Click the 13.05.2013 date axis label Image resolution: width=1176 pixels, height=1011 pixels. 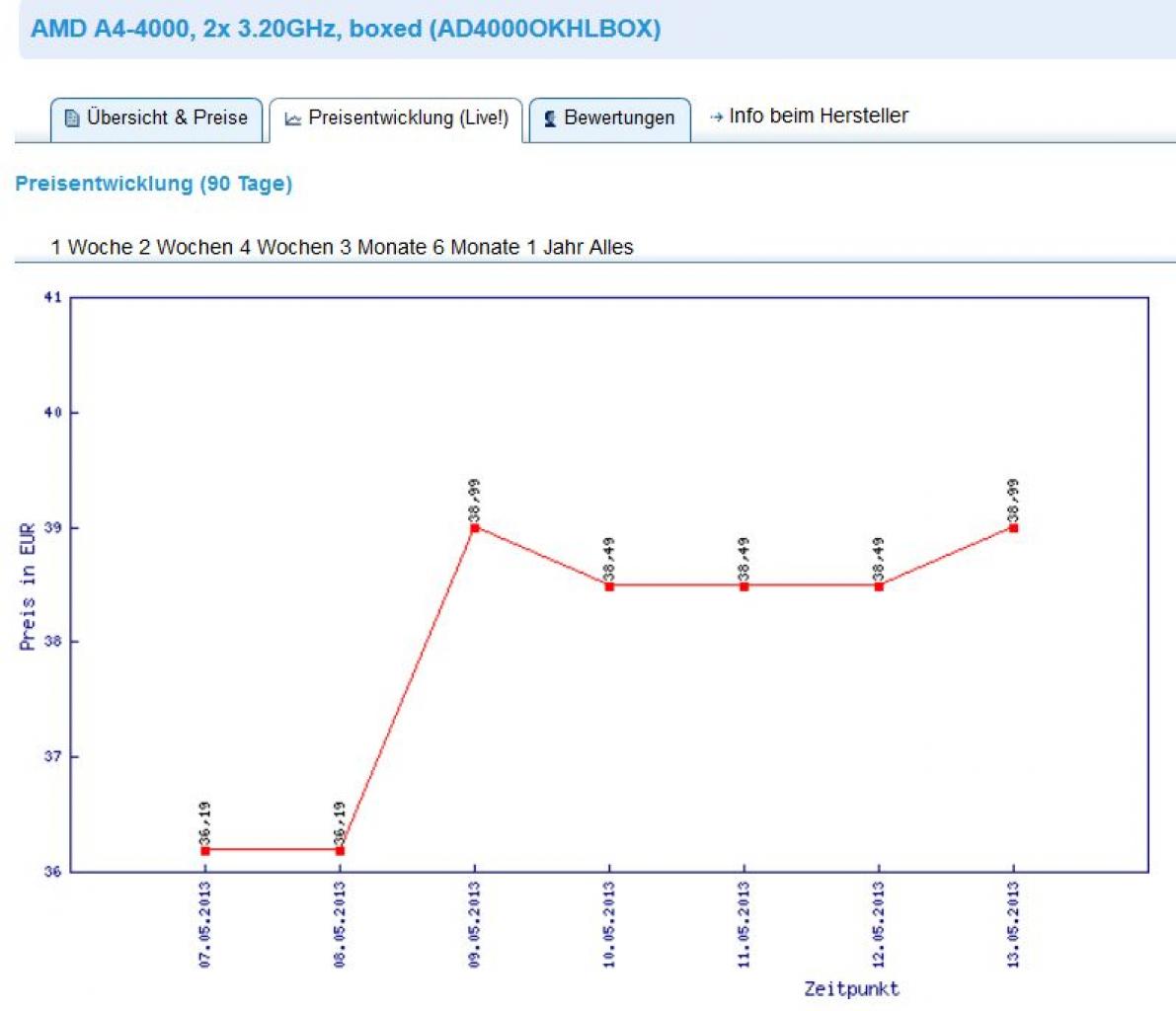1013,924
